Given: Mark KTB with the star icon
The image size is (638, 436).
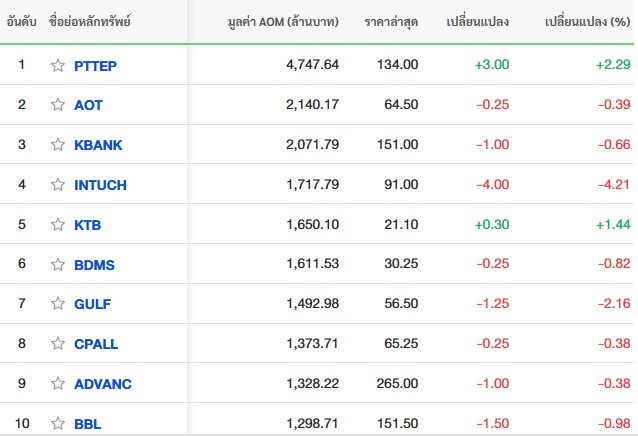Looking at the screenshot, I should click(58, 225).
